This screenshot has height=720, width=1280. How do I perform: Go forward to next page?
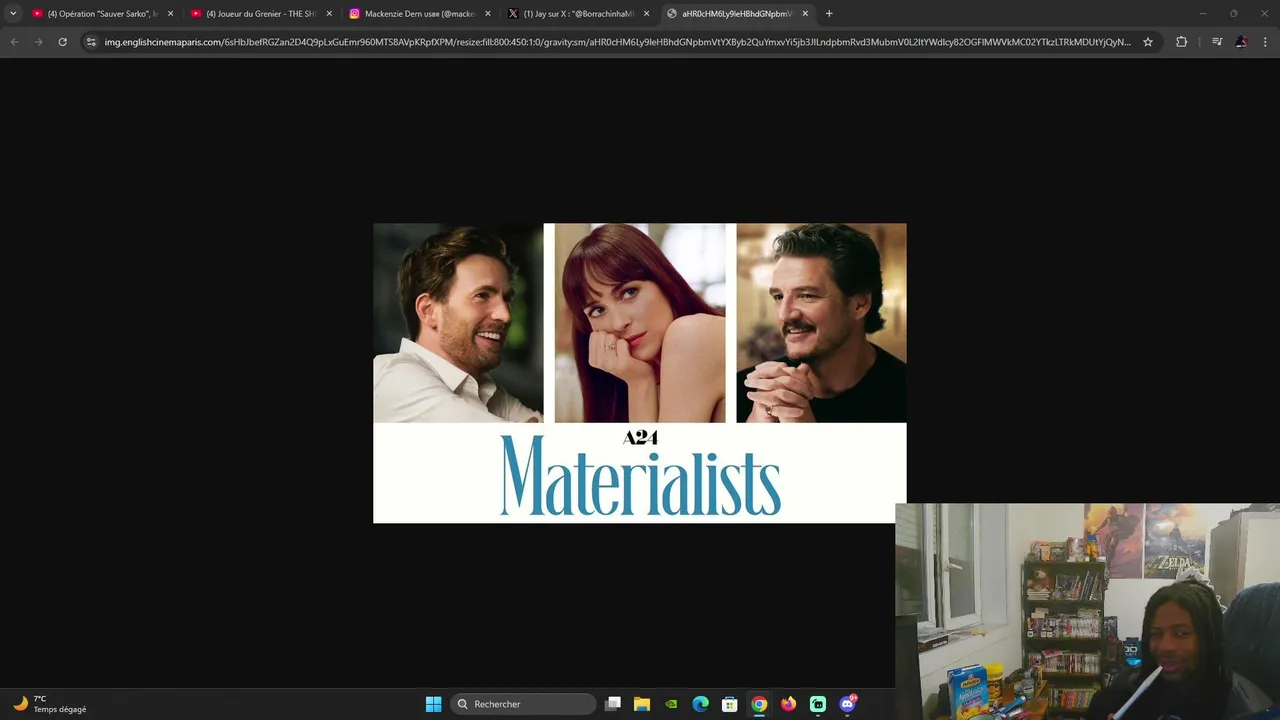[38, 42]
